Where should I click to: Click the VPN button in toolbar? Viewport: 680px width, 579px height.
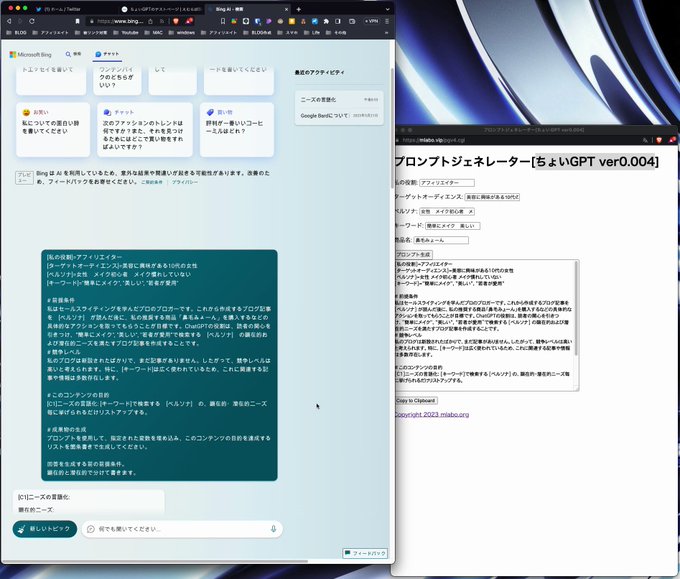point(372,21)
